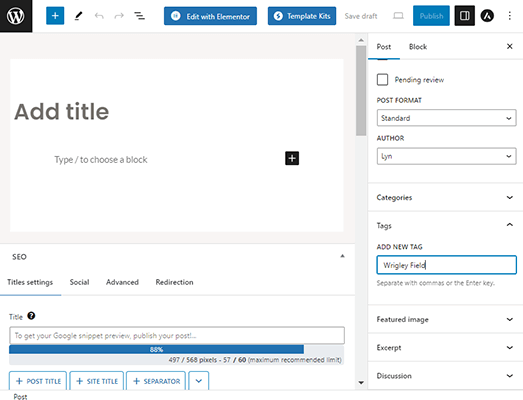Click the Undo arrow icon

(99, 16)
